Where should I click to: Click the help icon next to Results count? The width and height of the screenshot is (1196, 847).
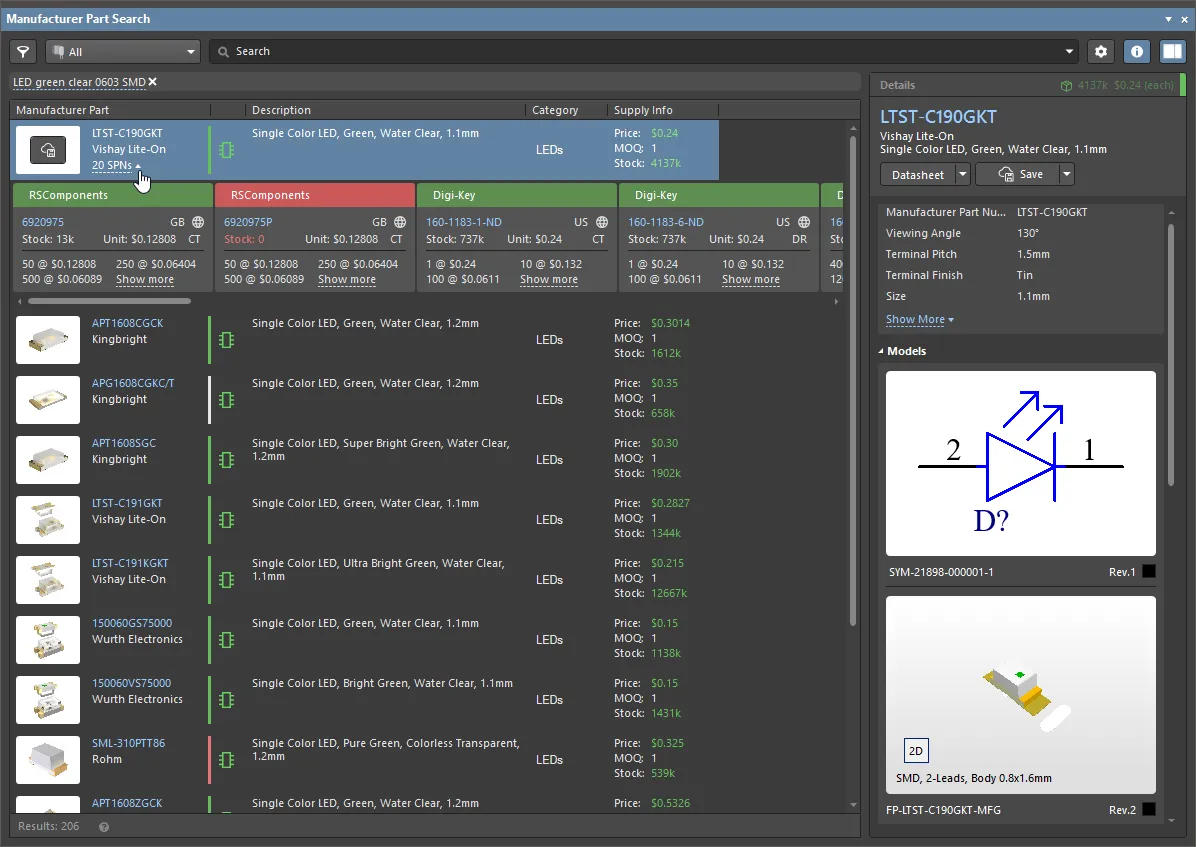click(104, 827)
